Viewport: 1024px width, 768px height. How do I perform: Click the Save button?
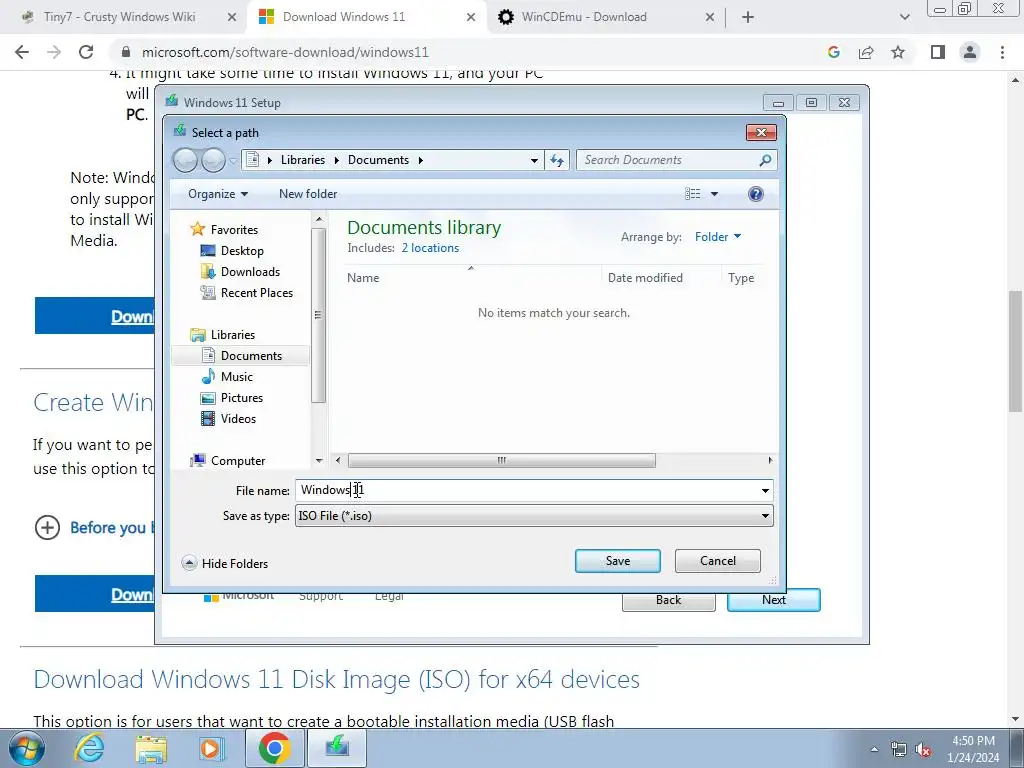click(618, 561)
